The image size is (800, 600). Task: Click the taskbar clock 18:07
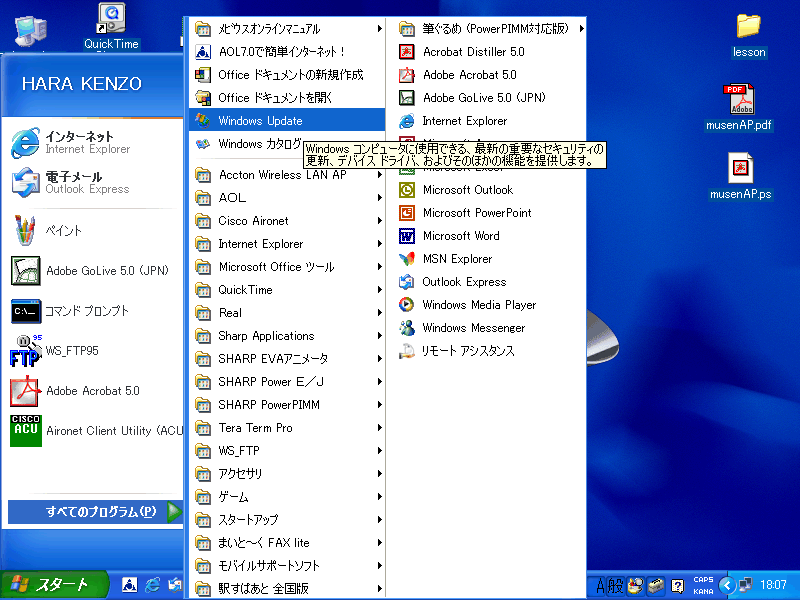pyautogui.click(x=773, y=585)
